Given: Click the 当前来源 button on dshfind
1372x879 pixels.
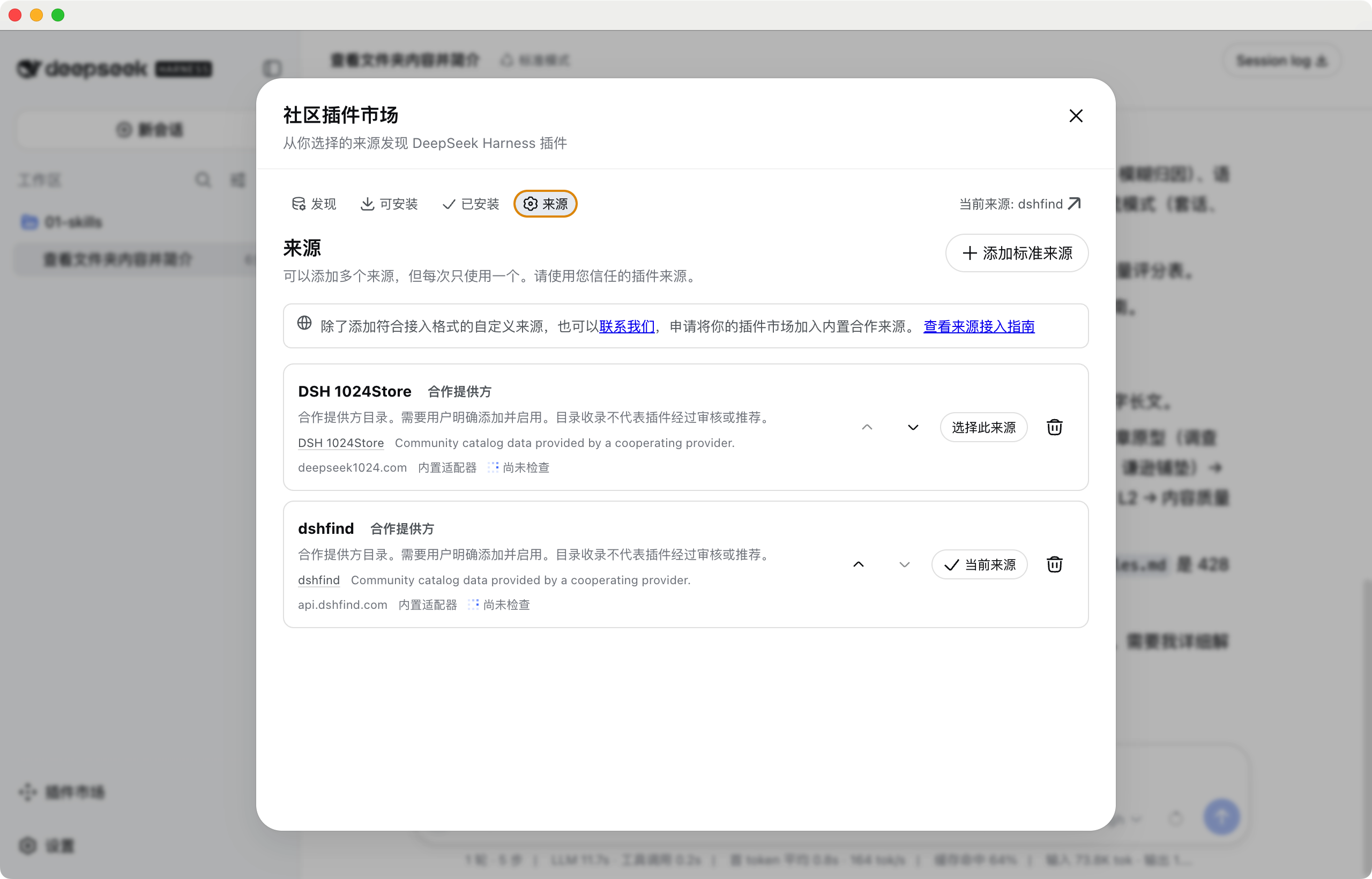Looking at the screenshot, I should pyautogui.click(x=979, y=564).
